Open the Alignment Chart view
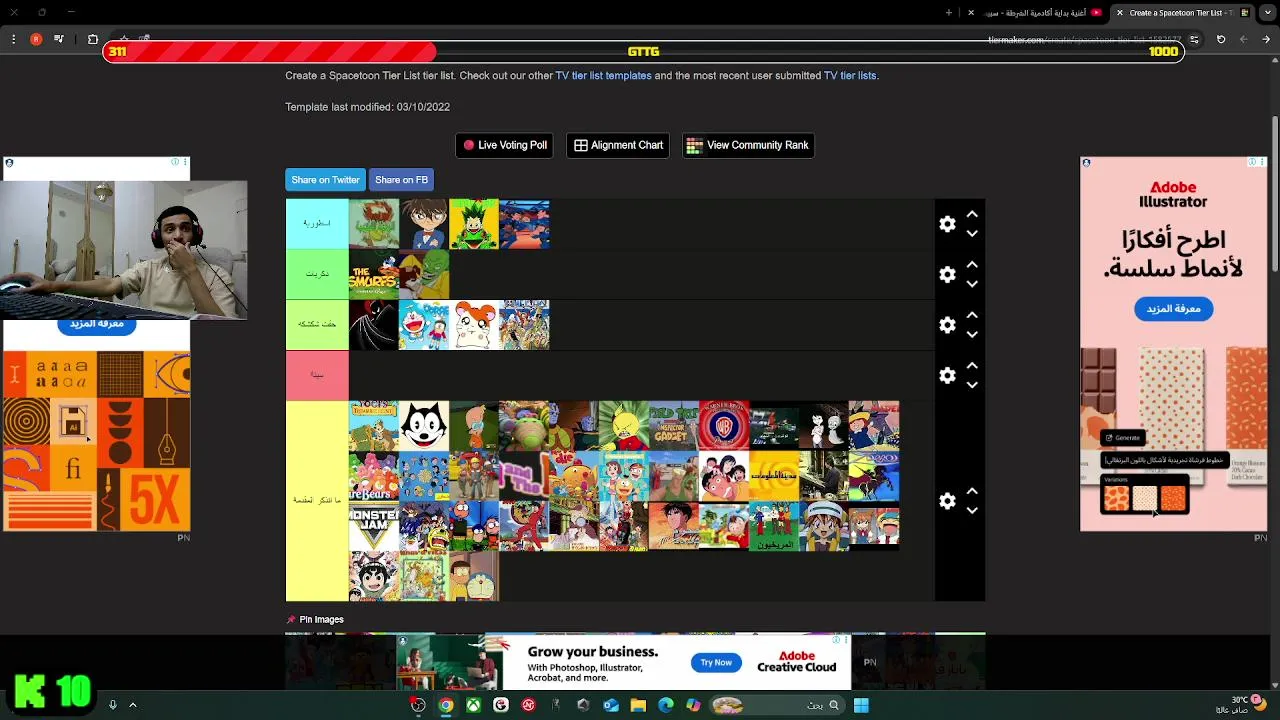Image resolution: width=1280 pixels, height=720 pixels. (618, 145)
